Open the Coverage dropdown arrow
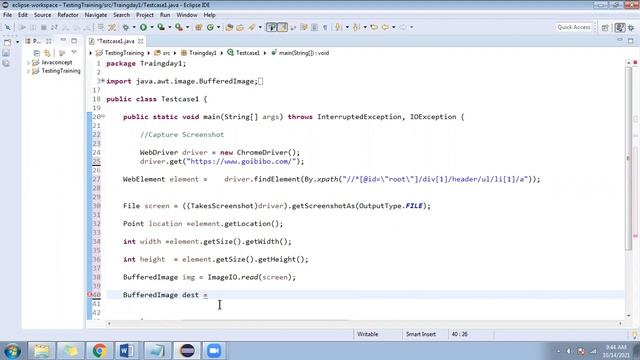 [169, 27]
